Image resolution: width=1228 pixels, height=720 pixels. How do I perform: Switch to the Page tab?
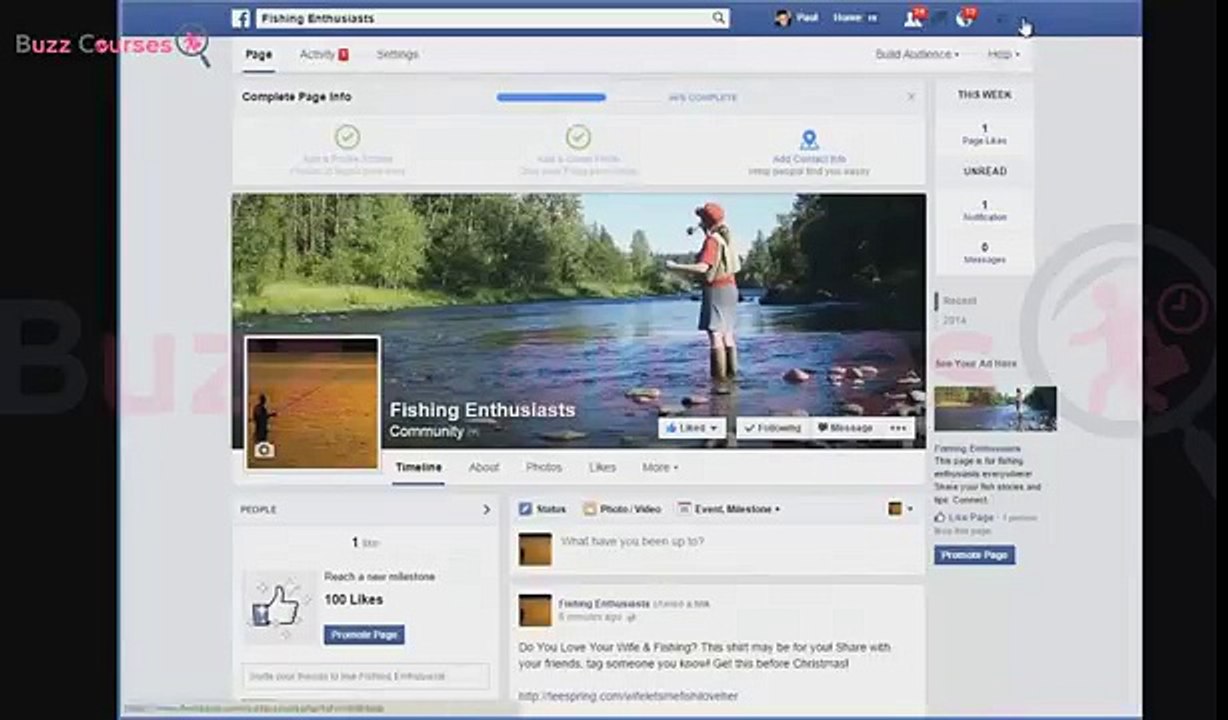[259, 54]
